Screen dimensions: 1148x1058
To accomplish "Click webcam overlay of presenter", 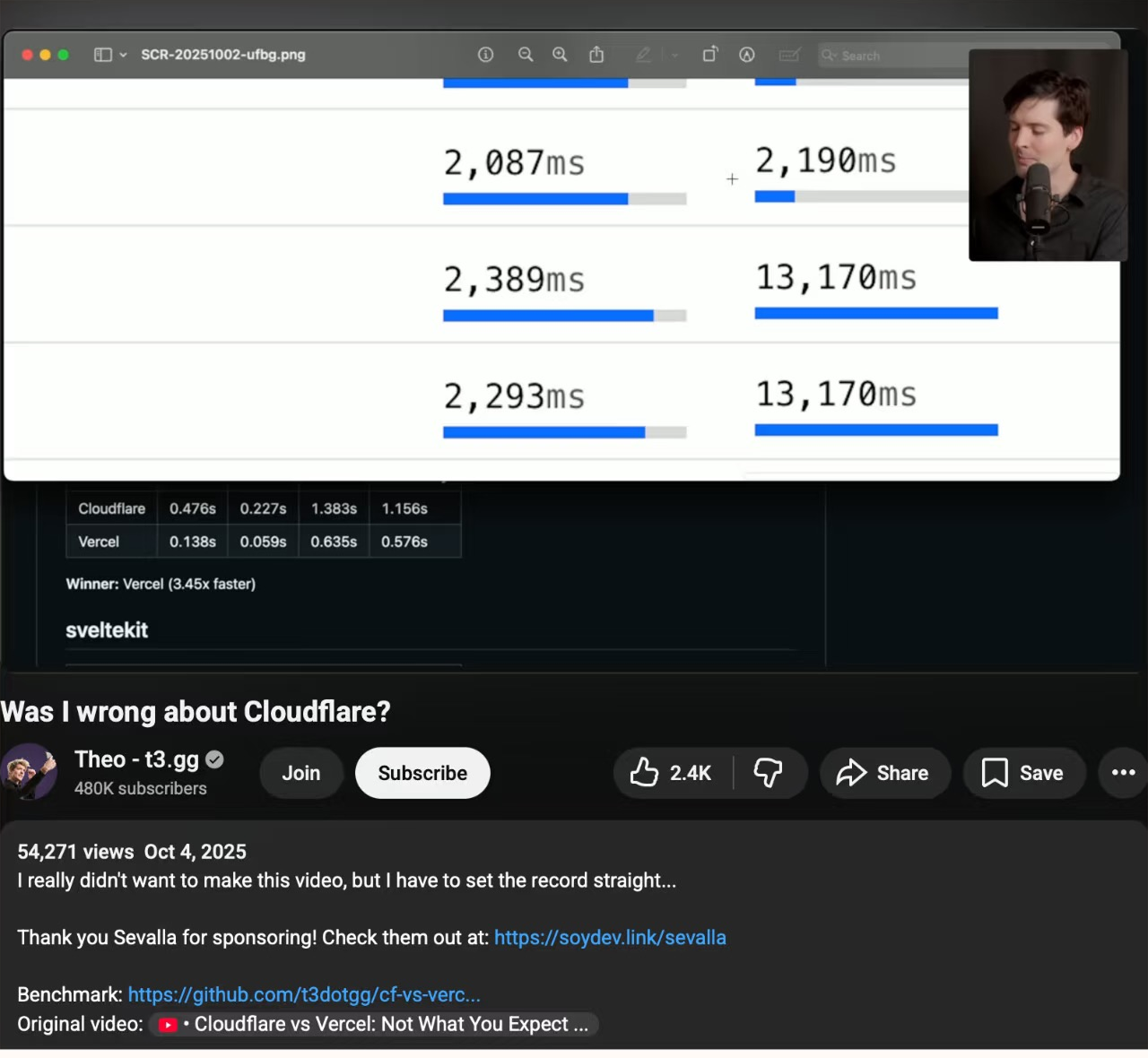I will (x=1048, y=155).
